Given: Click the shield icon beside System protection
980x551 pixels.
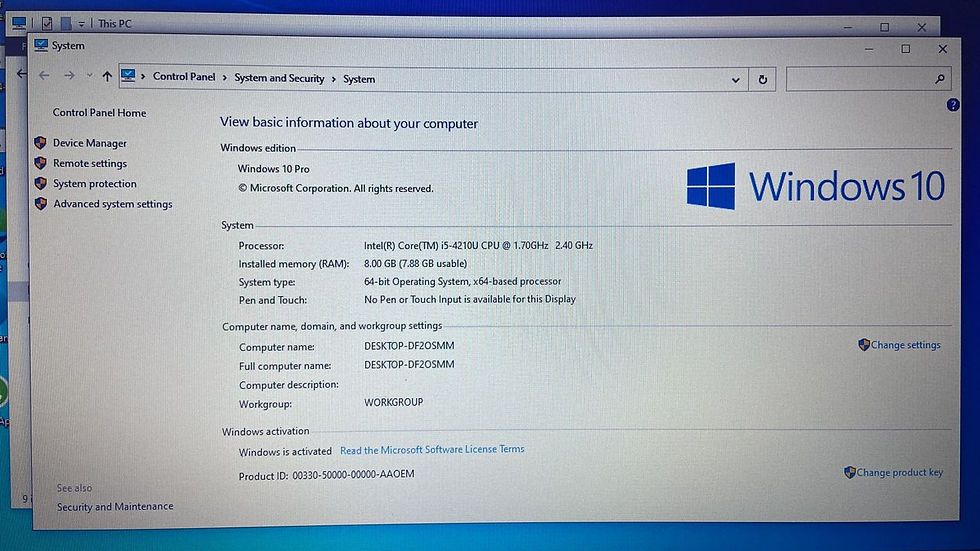Looking at the screenshot, I should [41, 184].
